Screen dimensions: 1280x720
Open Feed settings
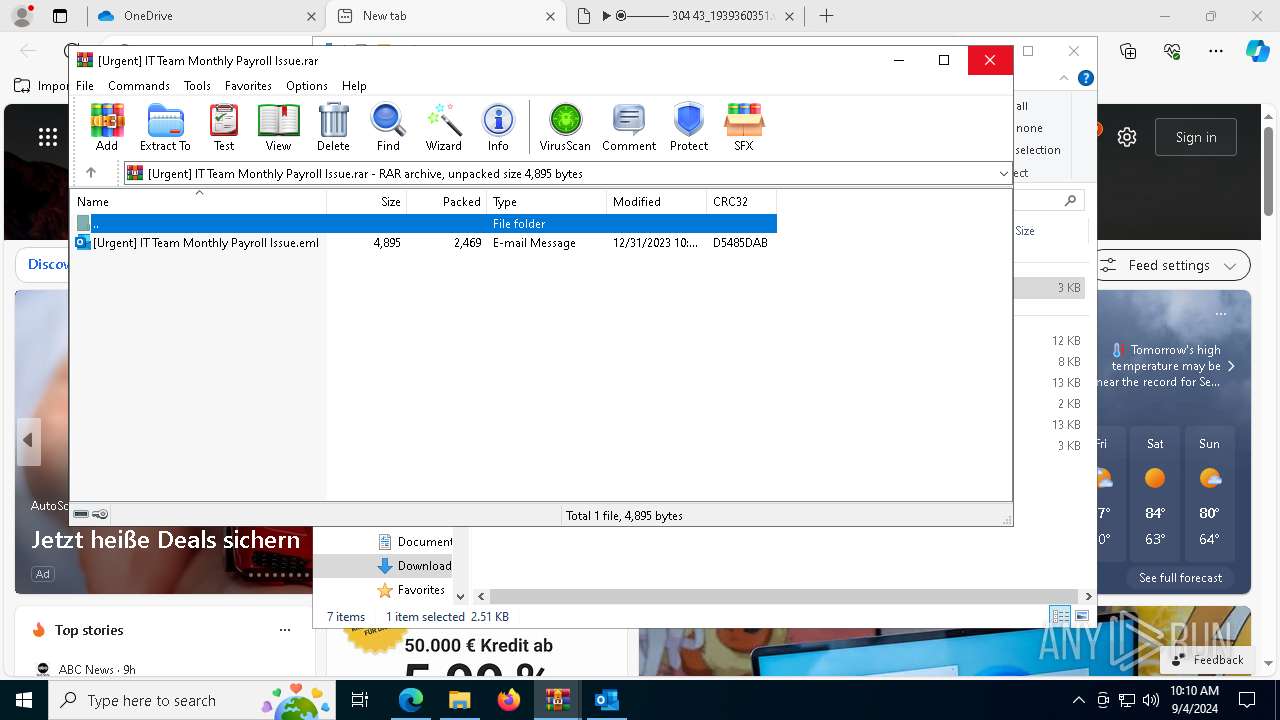click(1169, 265)
